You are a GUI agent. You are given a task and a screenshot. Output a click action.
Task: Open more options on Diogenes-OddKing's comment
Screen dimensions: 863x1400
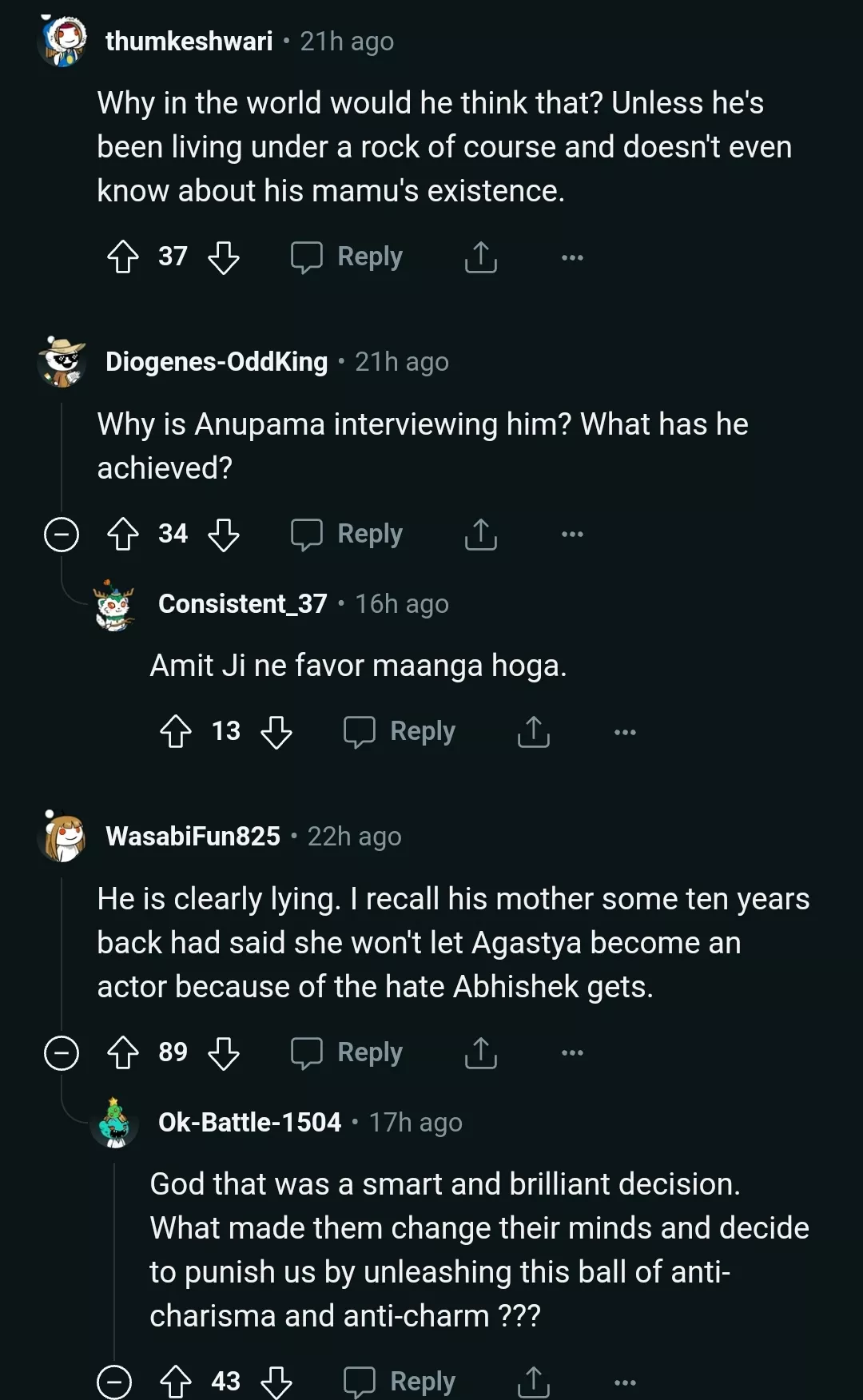tap(572, 534)
